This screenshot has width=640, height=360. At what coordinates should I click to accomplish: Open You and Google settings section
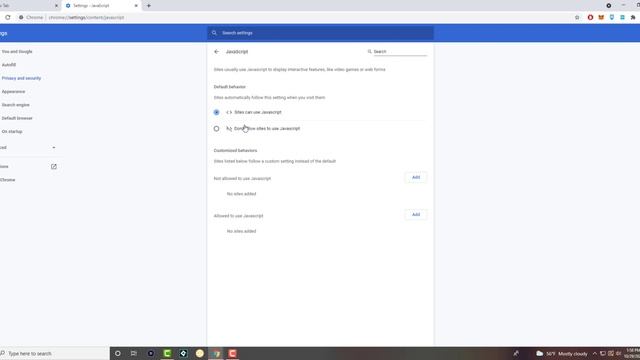coord(17,52)
